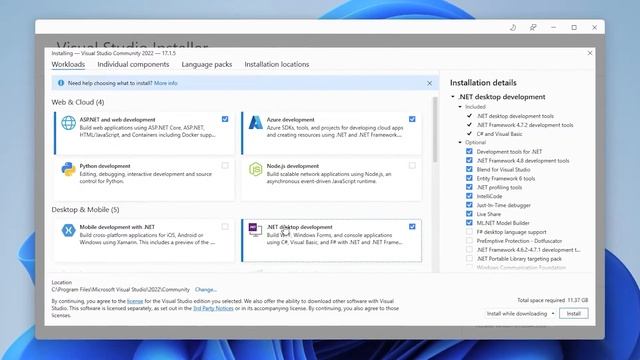
Task: Dismiss the help banner with its X
Action: point(429,83)
